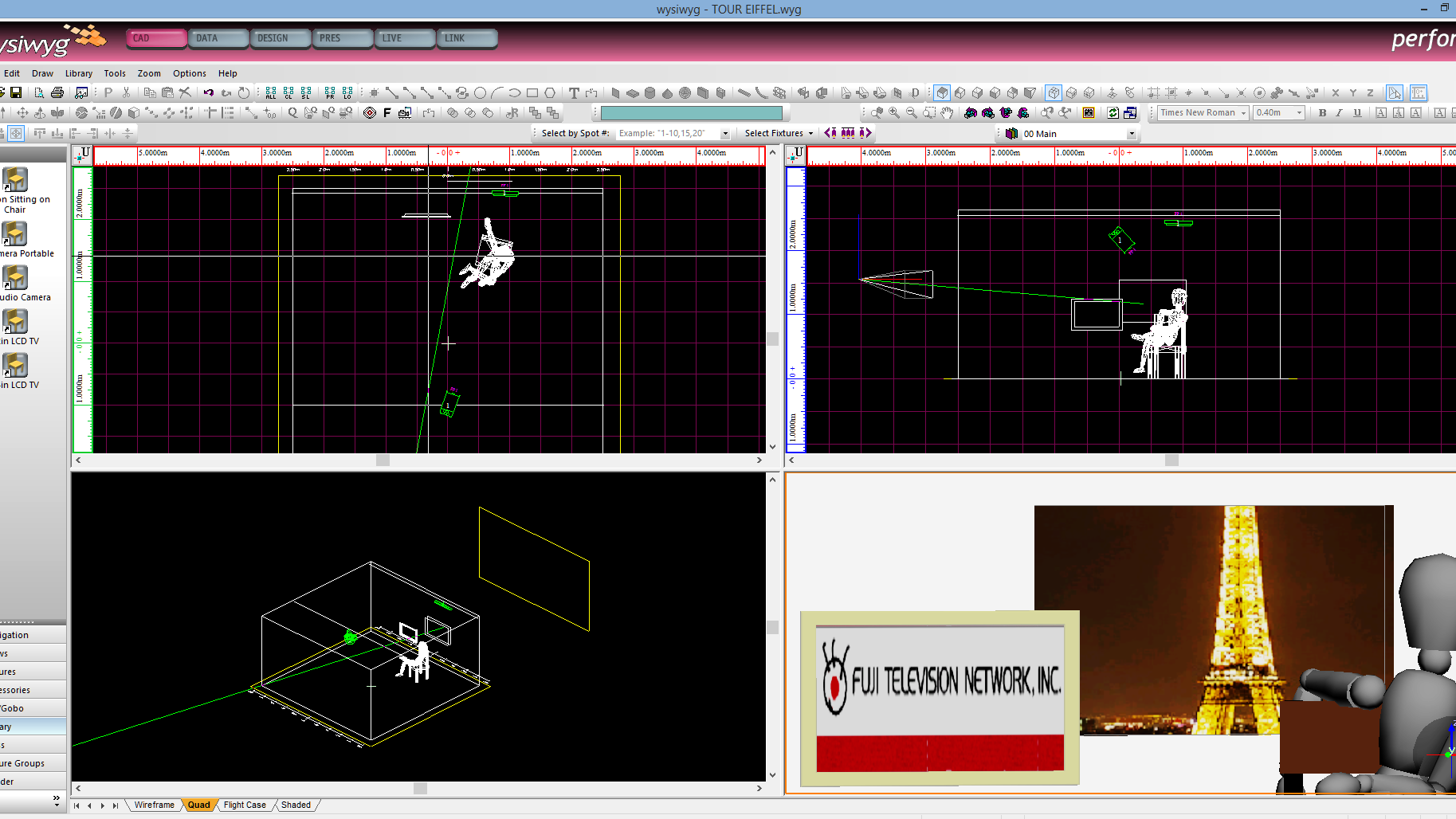
Task: Select the Rectangle drawing tool
Action: (532, 93)
